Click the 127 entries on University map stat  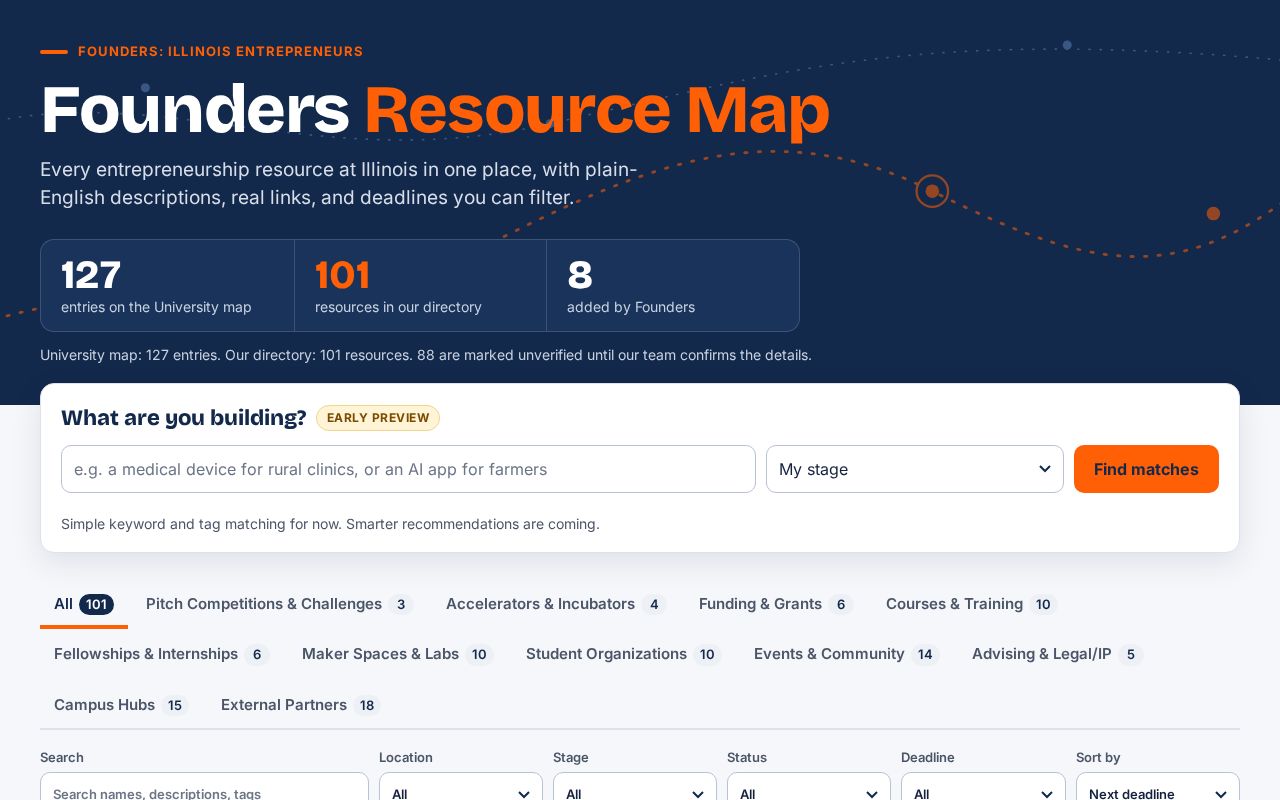point(167,285)
